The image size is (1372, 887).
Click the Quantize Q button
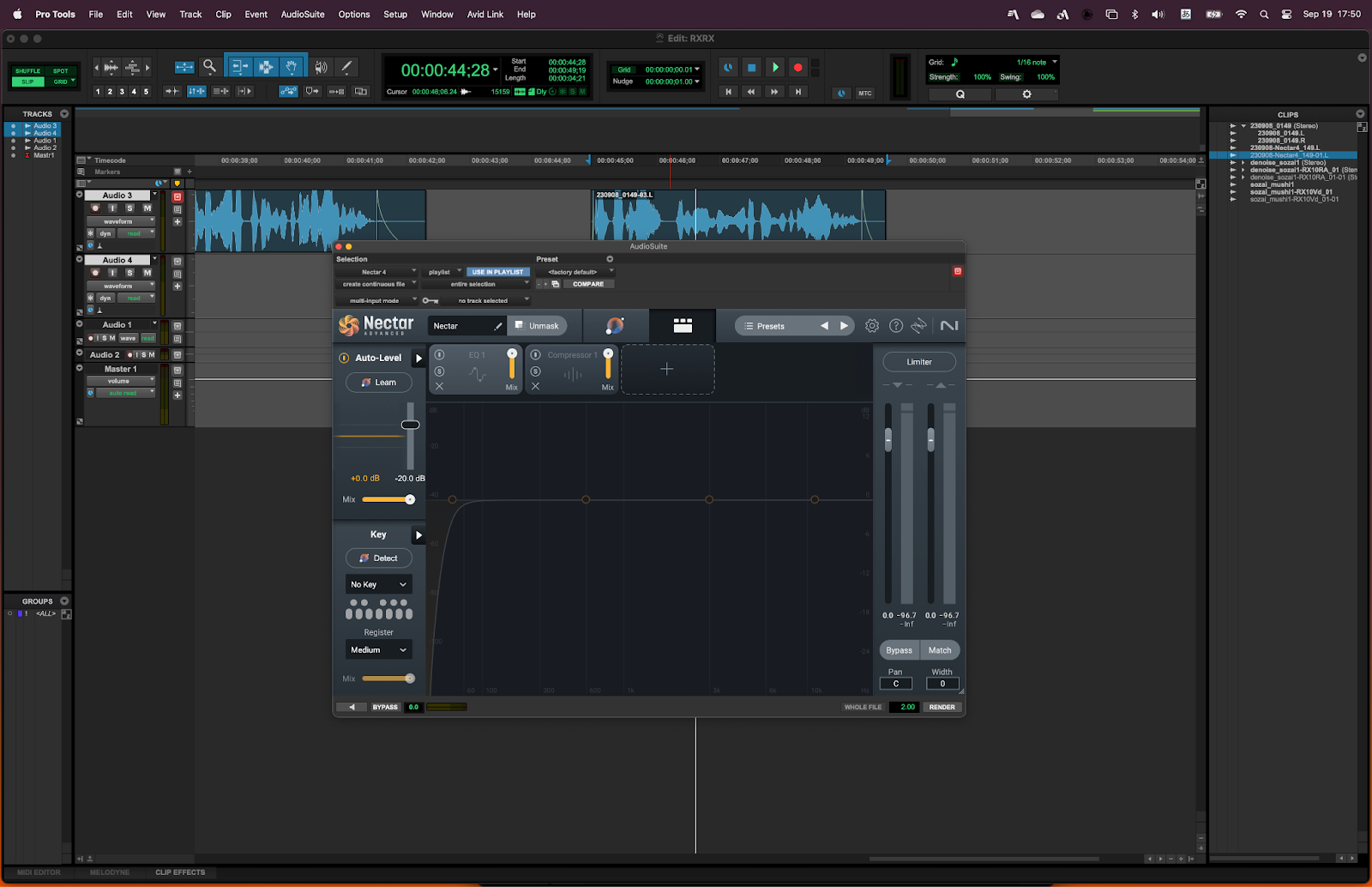pos(960,94)
